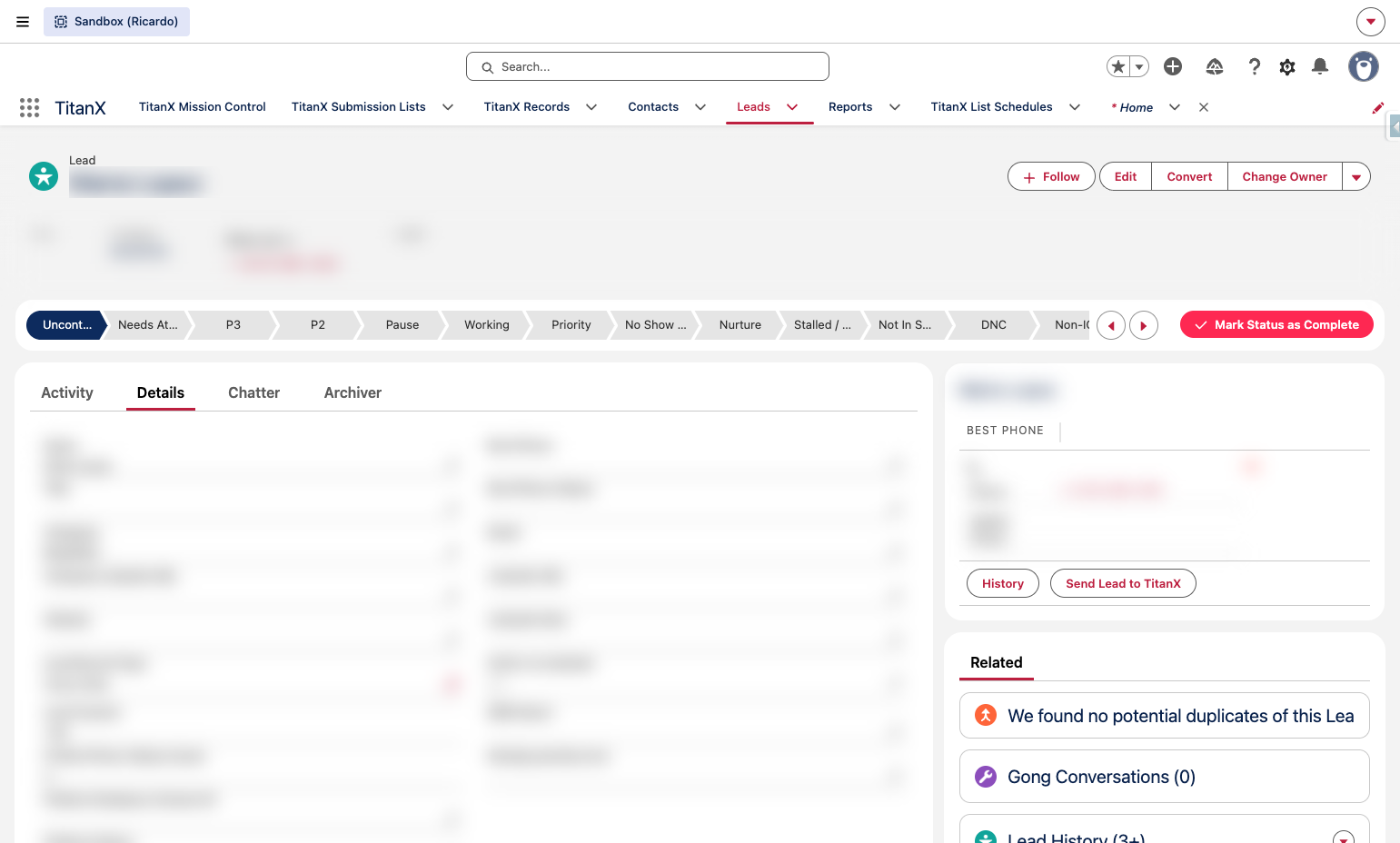Open Setup gear icon
The height and width of the screenshot is (843, 1400).
(x=1287, y=66)
